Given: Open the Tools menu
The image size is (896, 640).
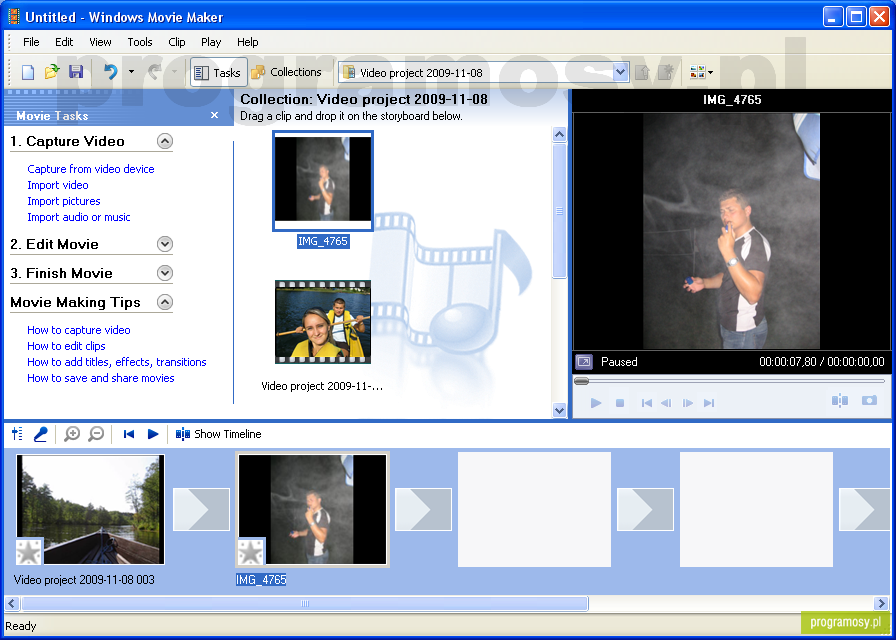Looking at the screenshot, I should (x=139, y=42).
